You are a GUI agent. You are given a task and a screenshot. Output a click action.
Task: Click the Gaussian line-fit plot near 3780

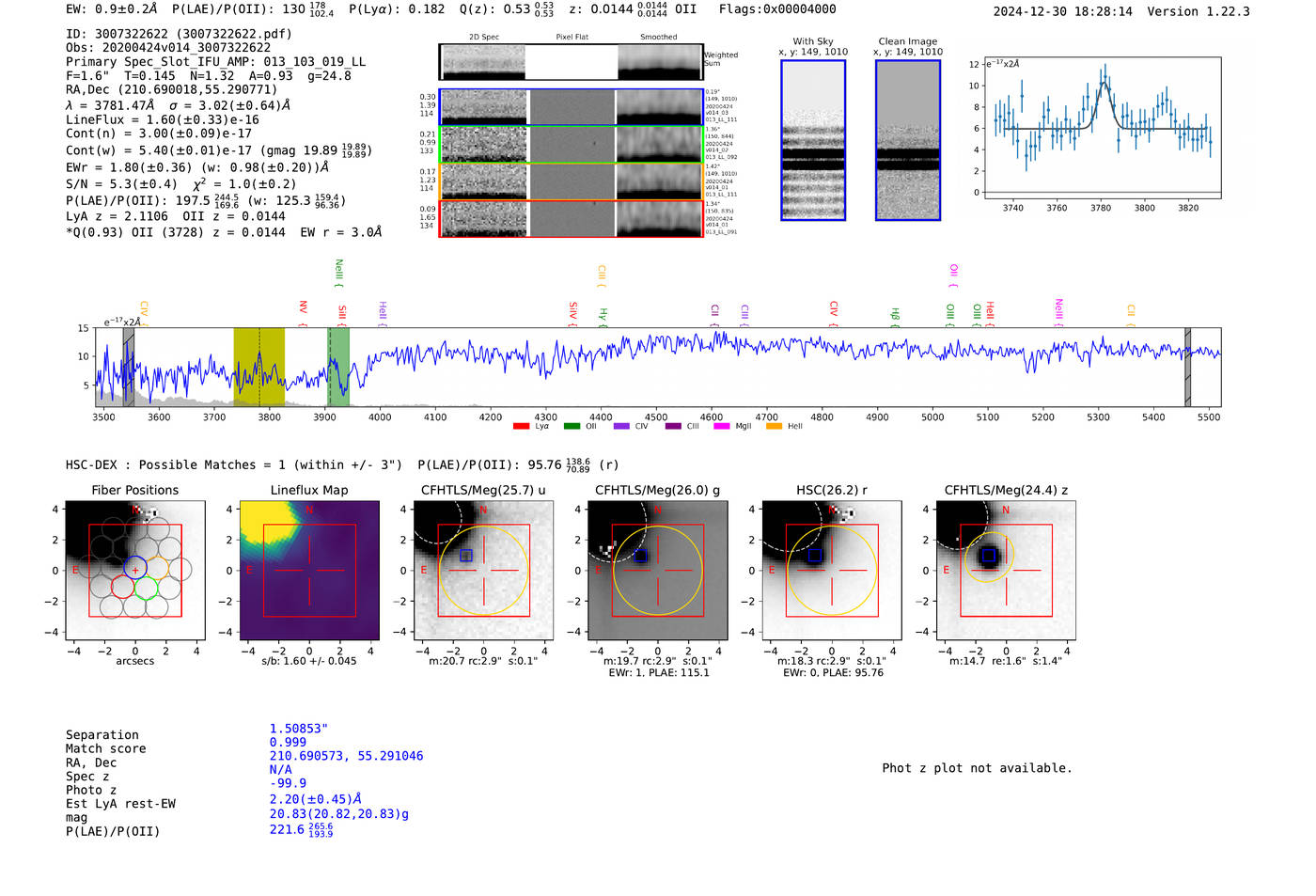pos(1102,128)
